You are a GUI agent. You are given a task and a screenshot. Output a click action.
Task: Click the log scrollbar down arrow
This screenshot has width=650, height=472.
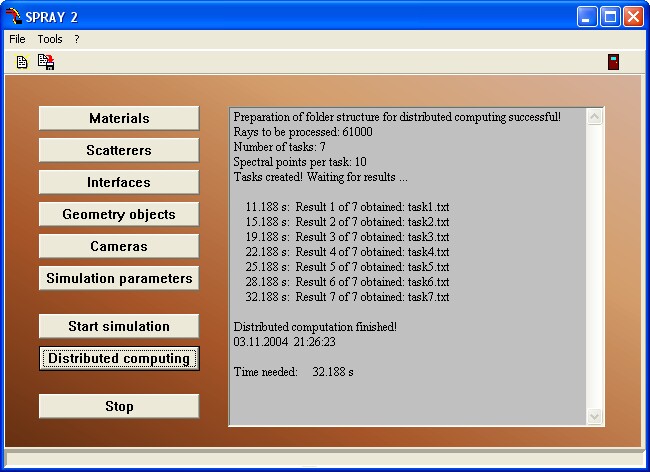tap(594, 416)
